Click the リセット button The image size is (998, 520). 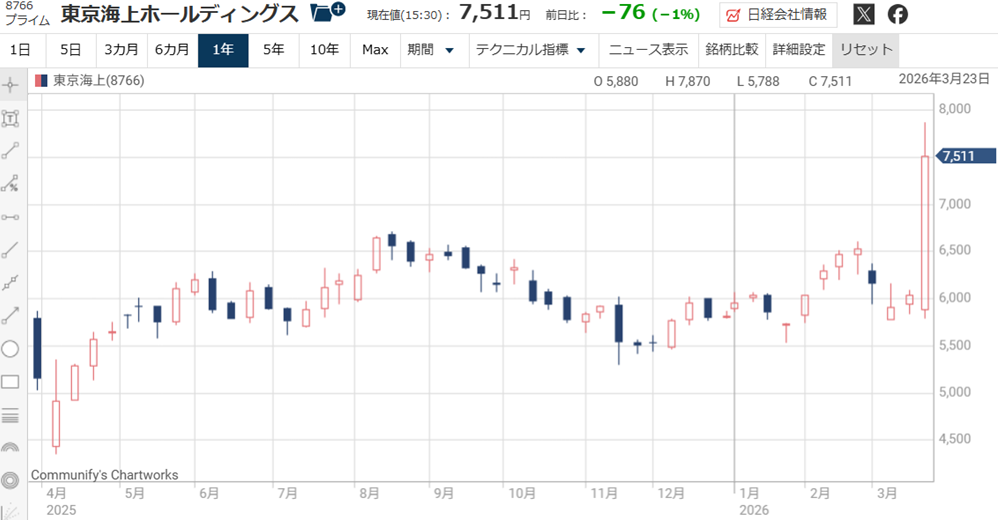coord(866,50)
